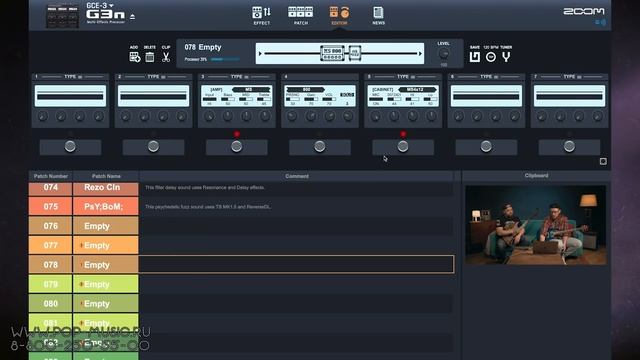The height and width of the screenshot is (360, 640).
Task: Click the Clipboard panel header
Action: (x=536, y=176)
